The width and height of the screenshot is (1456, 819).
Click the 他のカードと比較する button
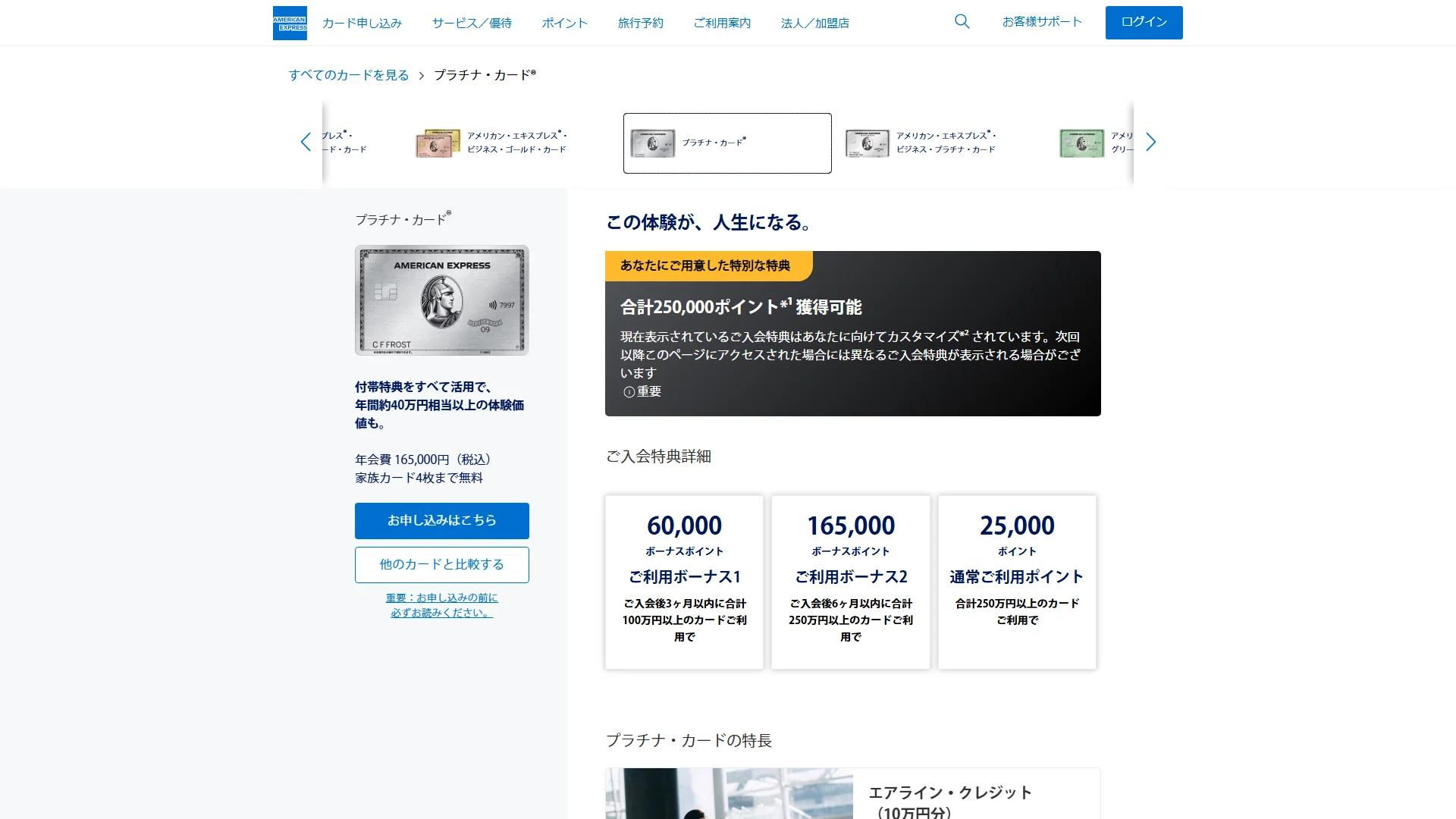point(442,565)
